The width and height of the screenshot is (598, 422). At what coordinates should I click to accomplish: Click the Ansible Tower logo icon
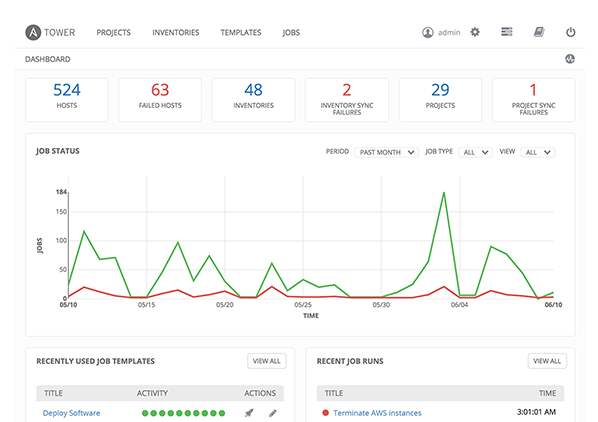click(x=33, y=32)
